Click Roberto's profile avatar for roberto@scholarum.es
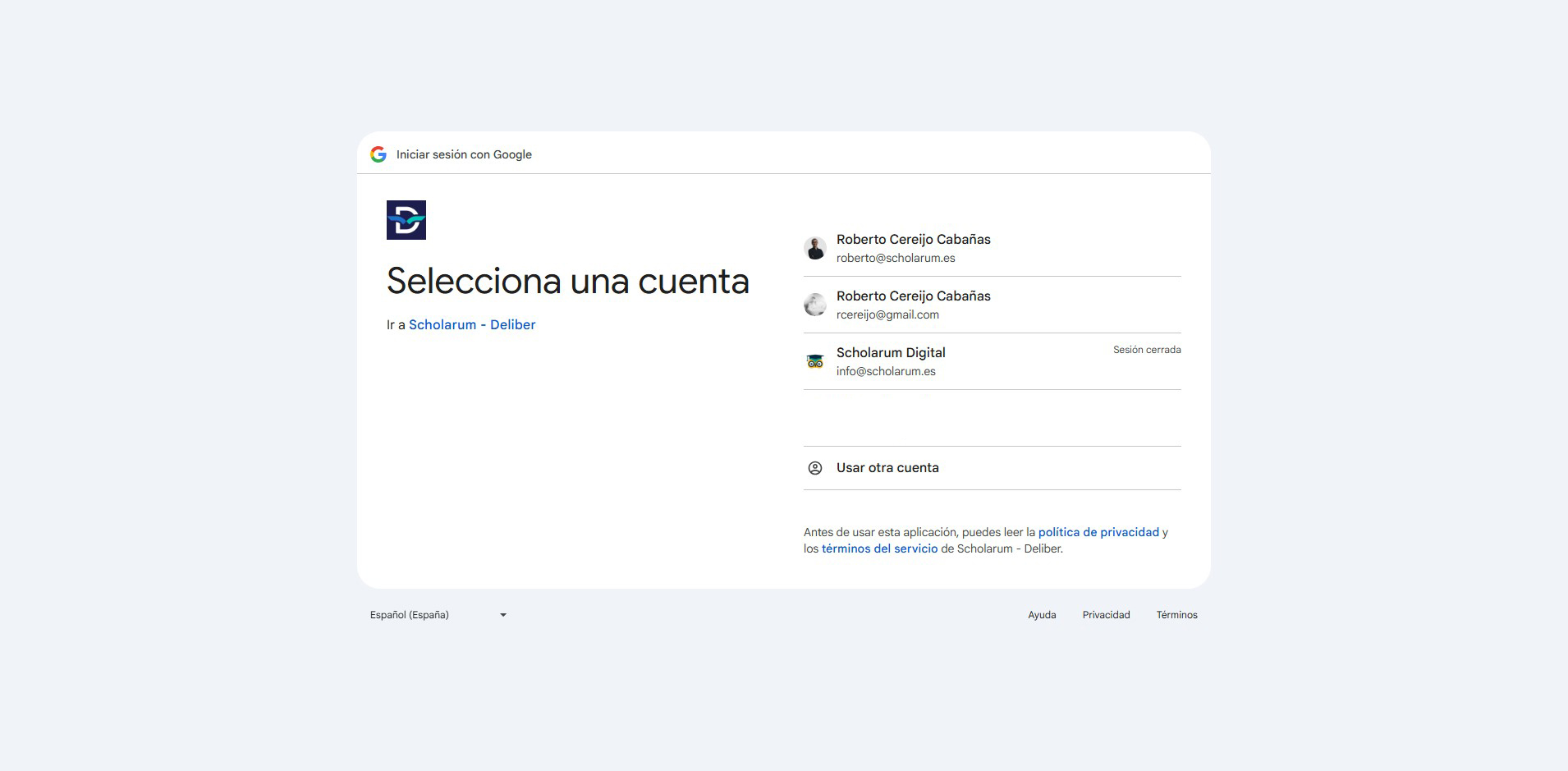The image size is (1568, 771). pyautogui.click(x=815, y=247)
